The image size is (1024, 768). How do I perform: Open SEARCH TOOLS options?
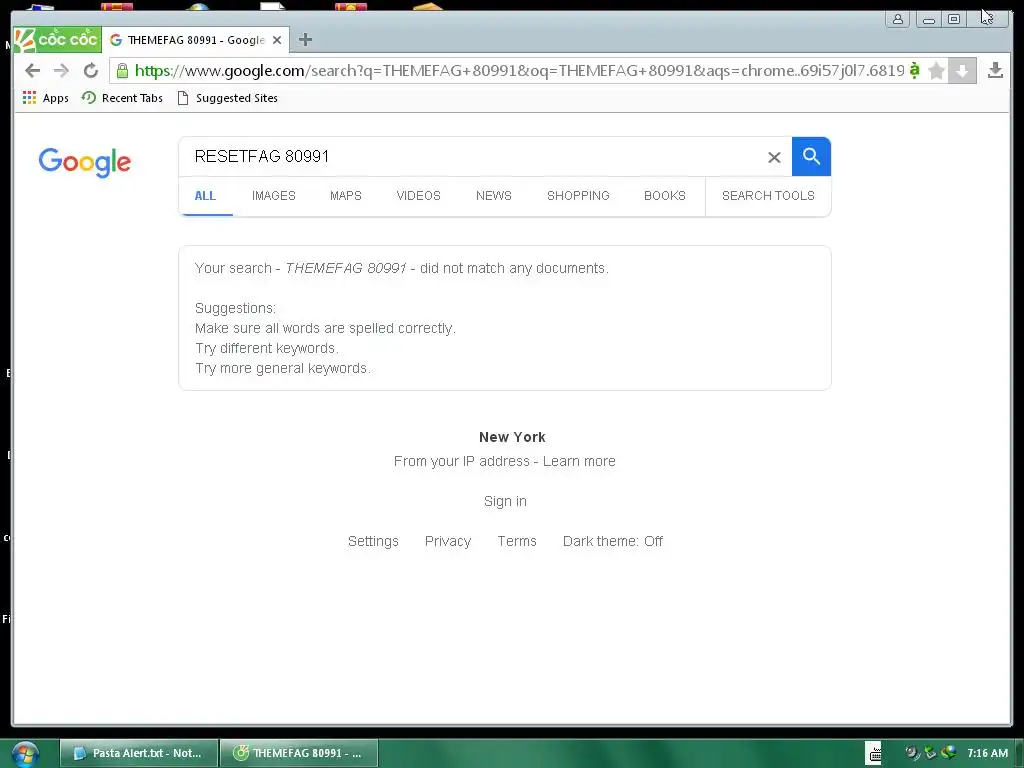768,196
